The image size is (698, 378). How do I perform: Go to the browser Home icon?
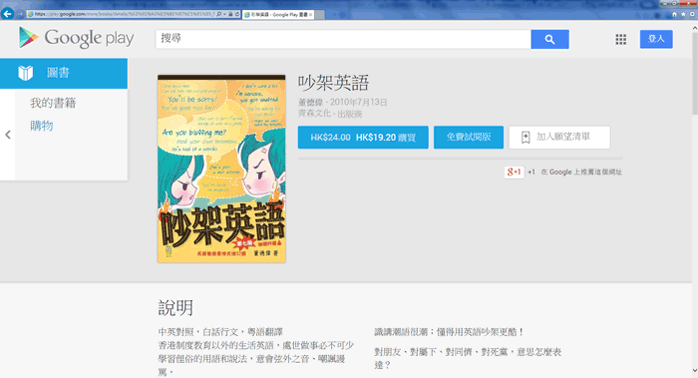click(x=674, y=14)
